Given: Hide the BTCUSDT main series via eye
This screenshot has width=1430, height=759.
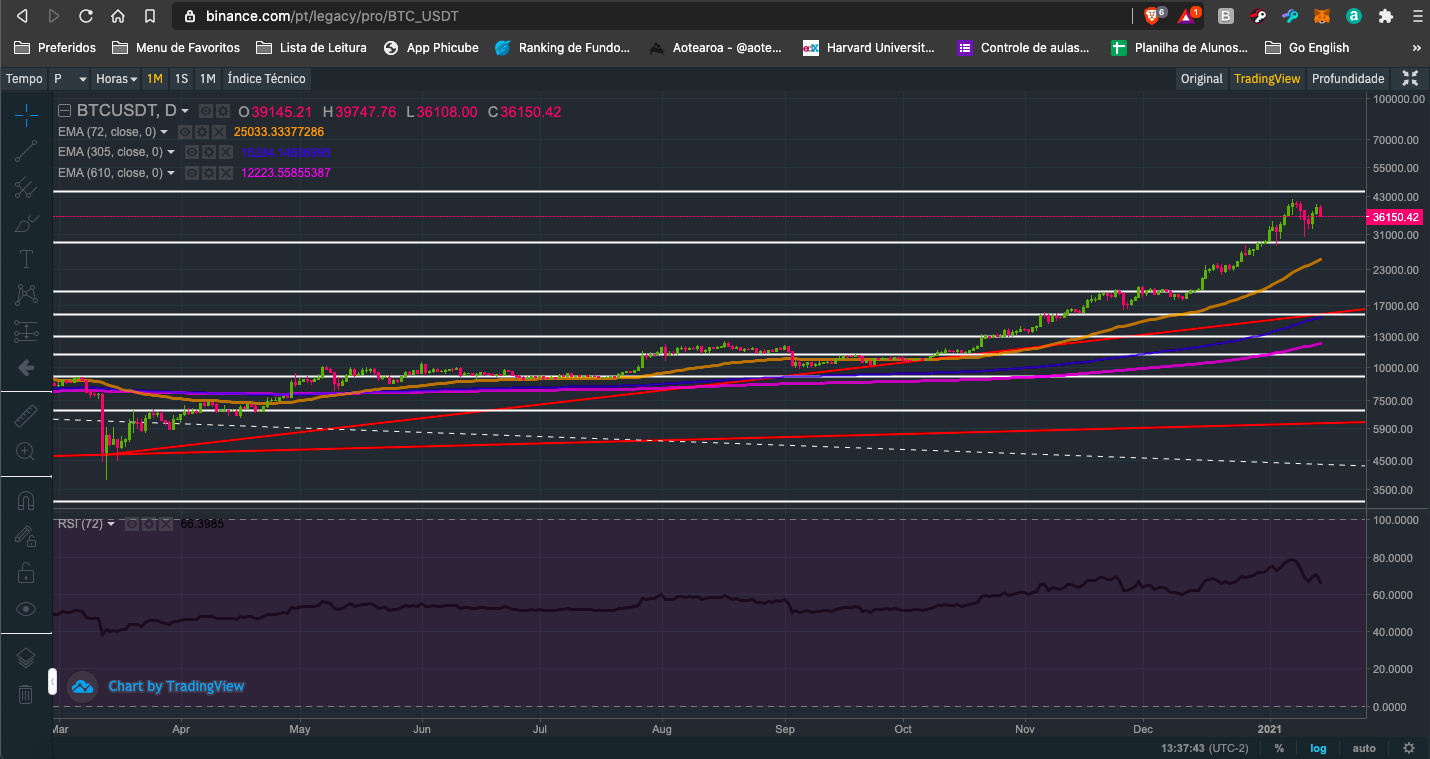Looking at the screenshot, I should click(206, 111).
